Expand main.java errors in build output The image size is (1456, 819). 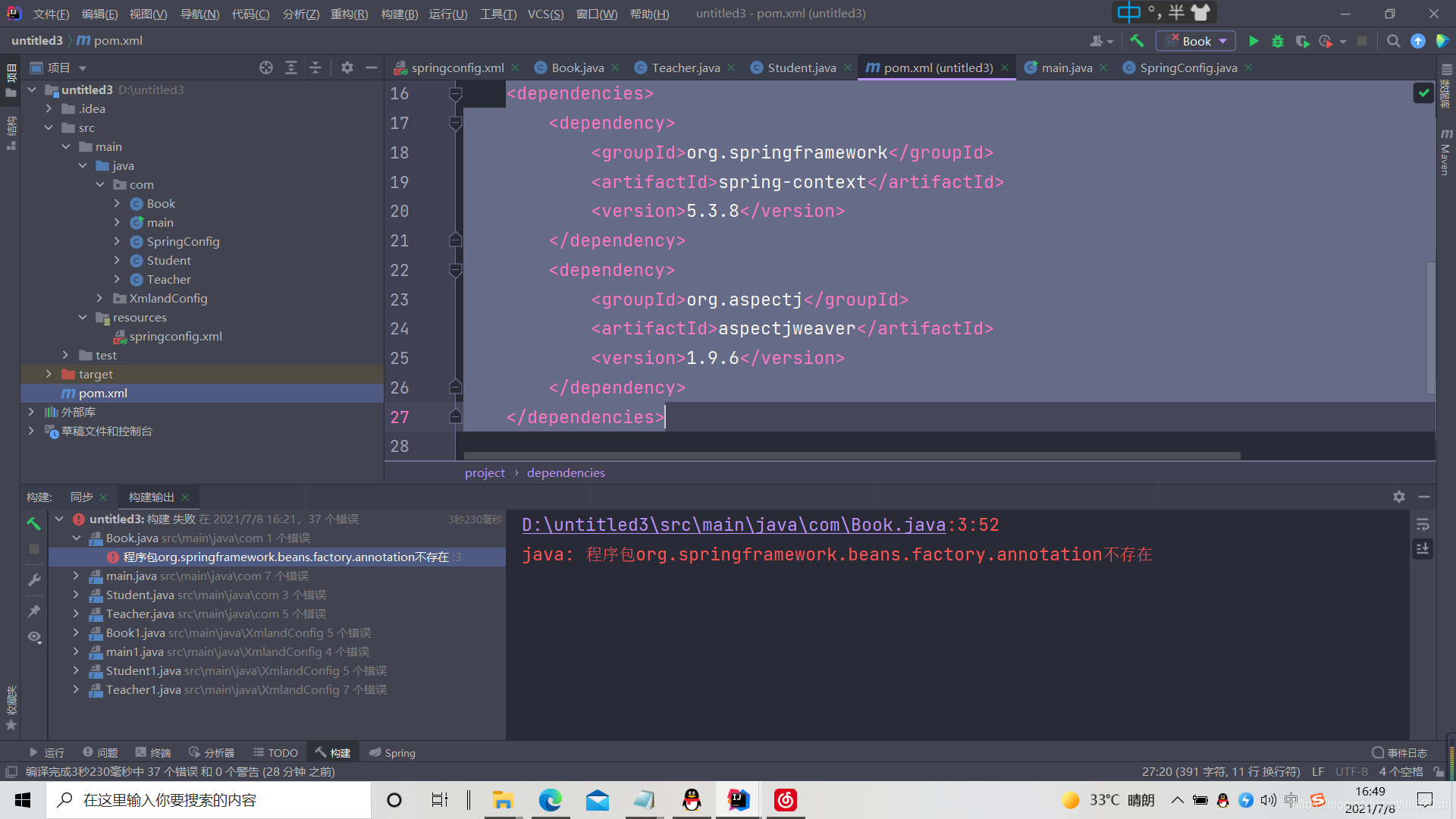tap(76, 576)
